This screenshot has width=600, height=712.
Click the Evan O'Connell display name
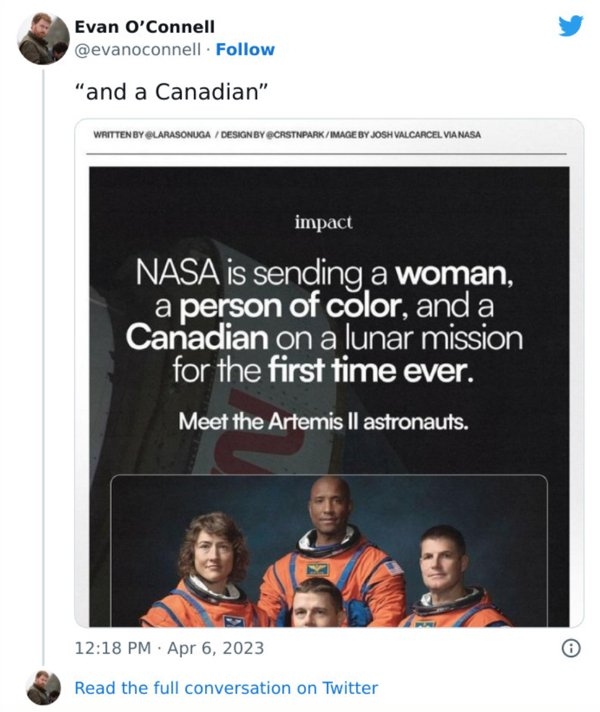(x=144, y=27)
